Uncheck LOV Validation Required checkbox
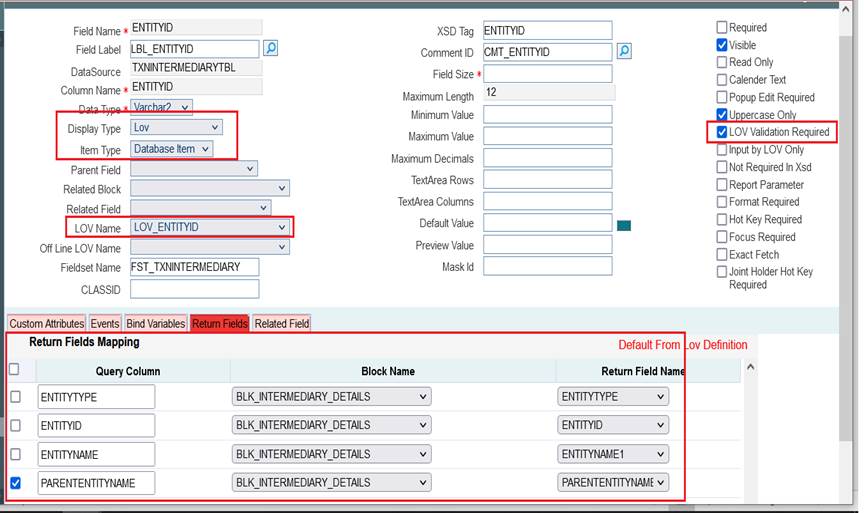This screenshot has width=864, height=513. tap(722, 132)
